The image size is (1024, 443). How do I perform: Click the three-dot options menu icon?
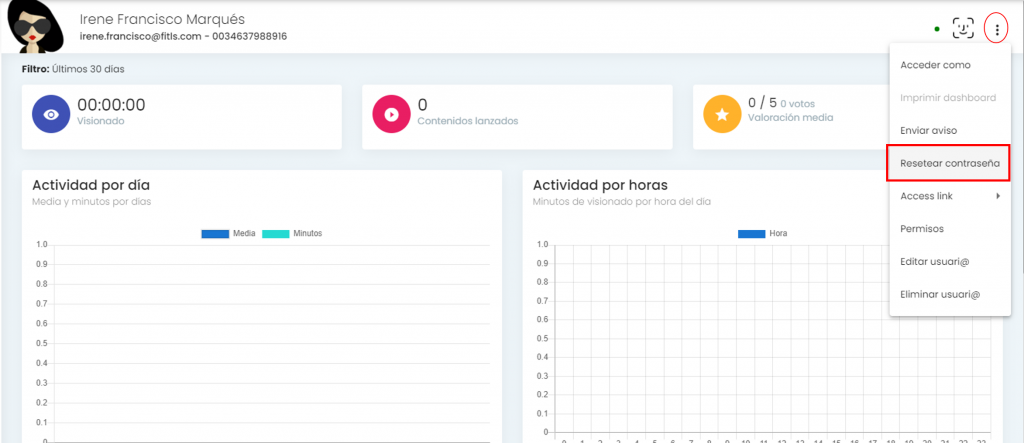coord(996,29)
